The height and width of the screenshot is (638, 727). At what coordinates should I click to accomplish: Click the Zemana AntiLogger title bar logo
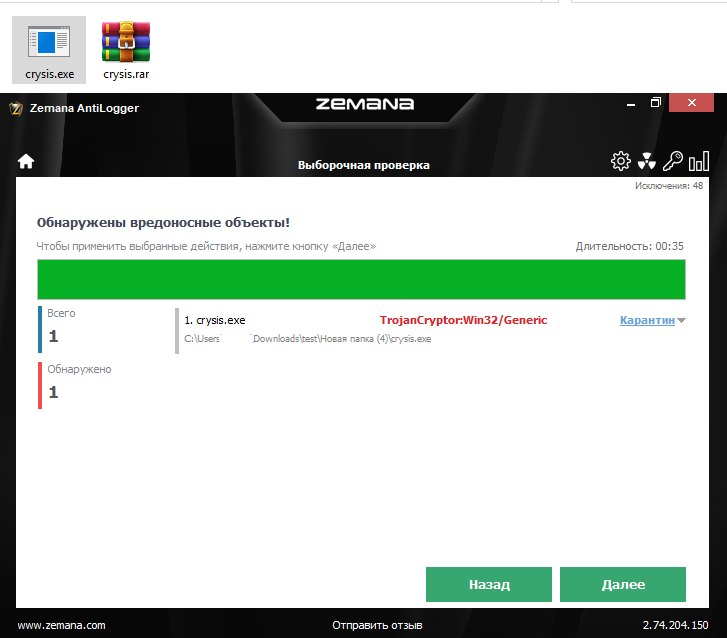point(16,108)
